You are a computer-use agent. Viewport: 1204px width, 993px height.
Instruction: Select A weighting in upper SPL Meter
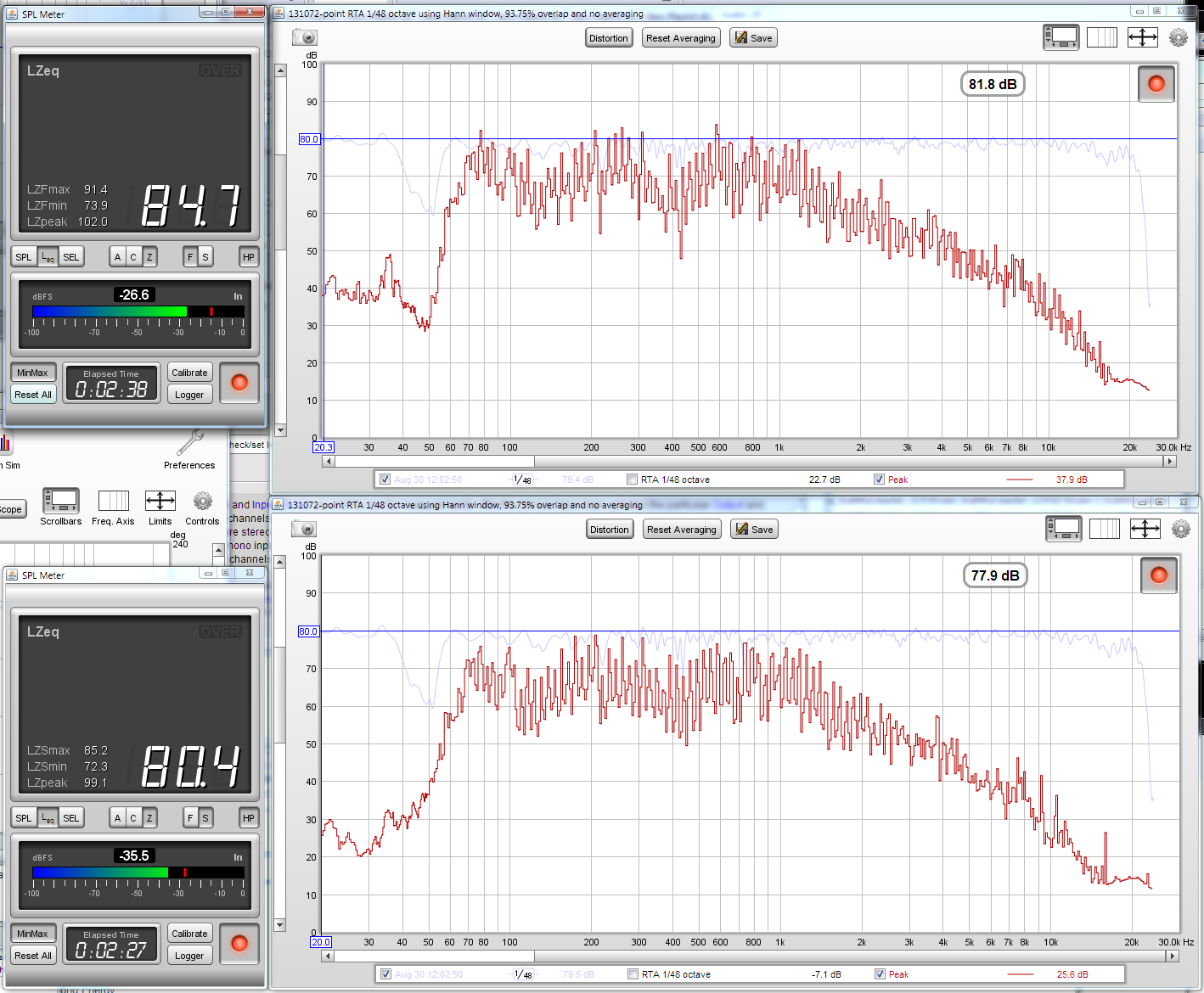(x=117, y=257)
